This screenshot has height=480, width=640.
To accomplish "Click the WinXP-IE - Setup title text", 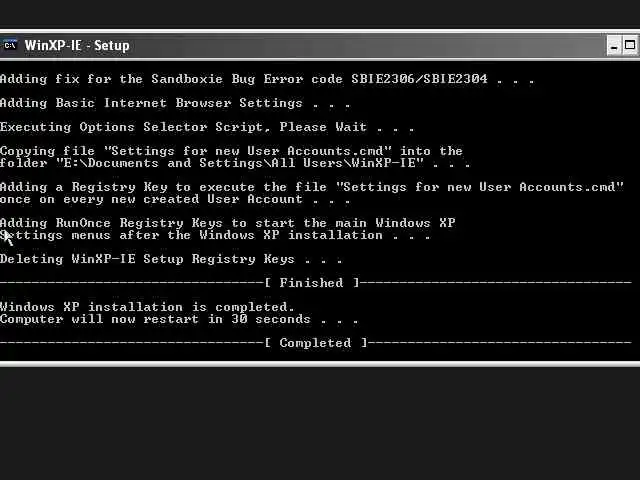I will pos(77,45).
